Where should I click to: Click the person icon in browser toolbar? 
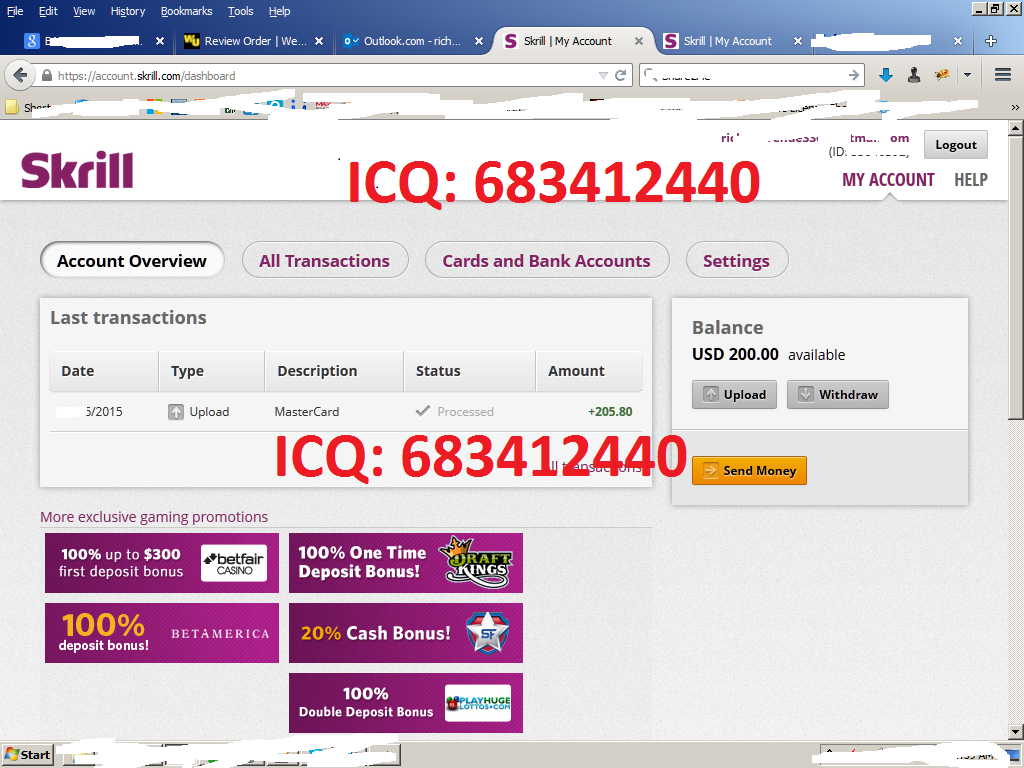tap(914, 75)
